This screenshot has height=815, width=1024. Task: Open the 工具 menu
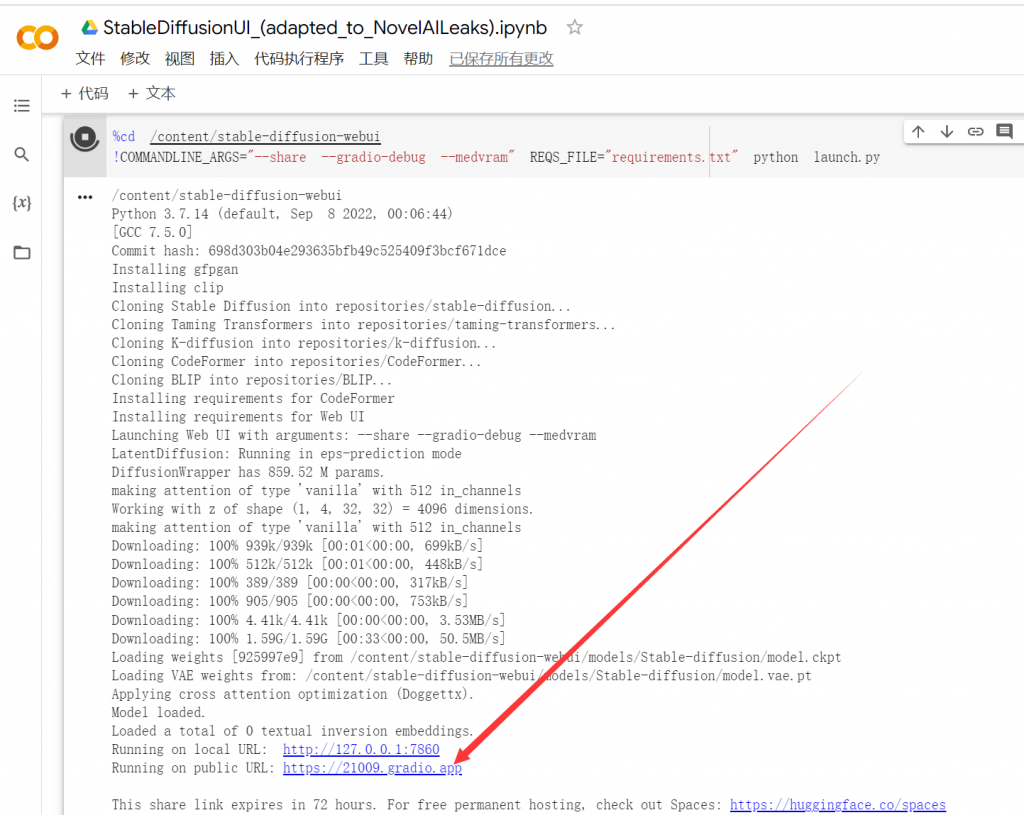tap(373, 59)
